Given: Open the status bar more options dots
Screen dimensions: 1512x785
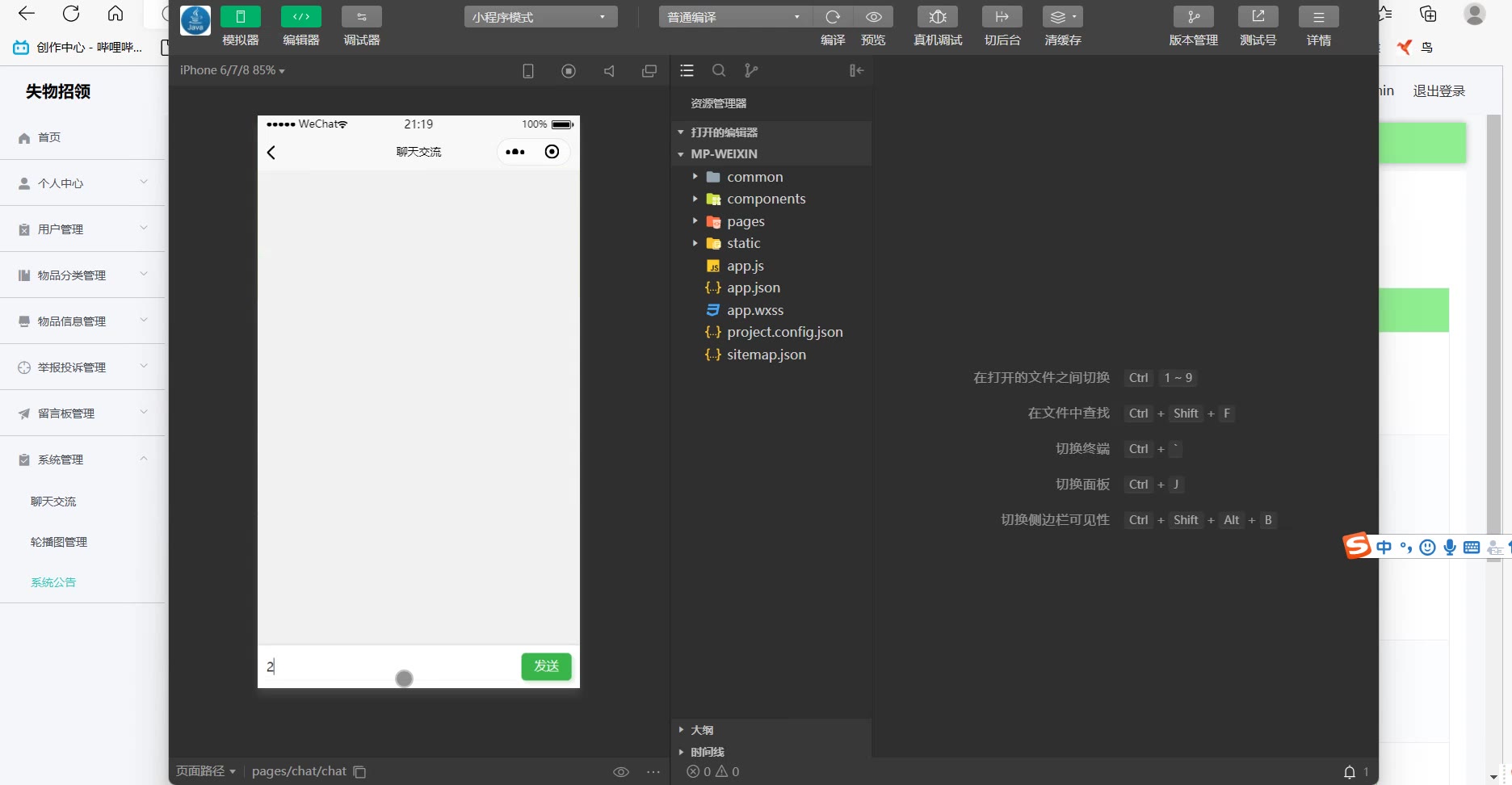Looking at the screenshot, I should (x=653, y=772).
